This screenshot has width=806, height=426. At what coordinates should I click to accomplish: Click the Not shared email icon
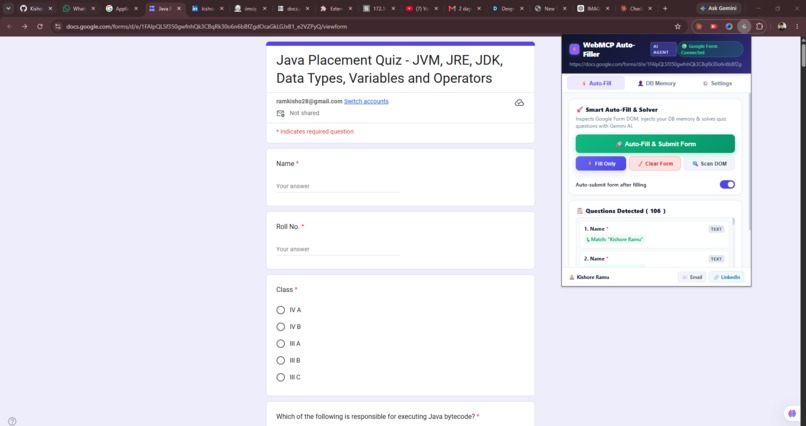tap(281, 113)
